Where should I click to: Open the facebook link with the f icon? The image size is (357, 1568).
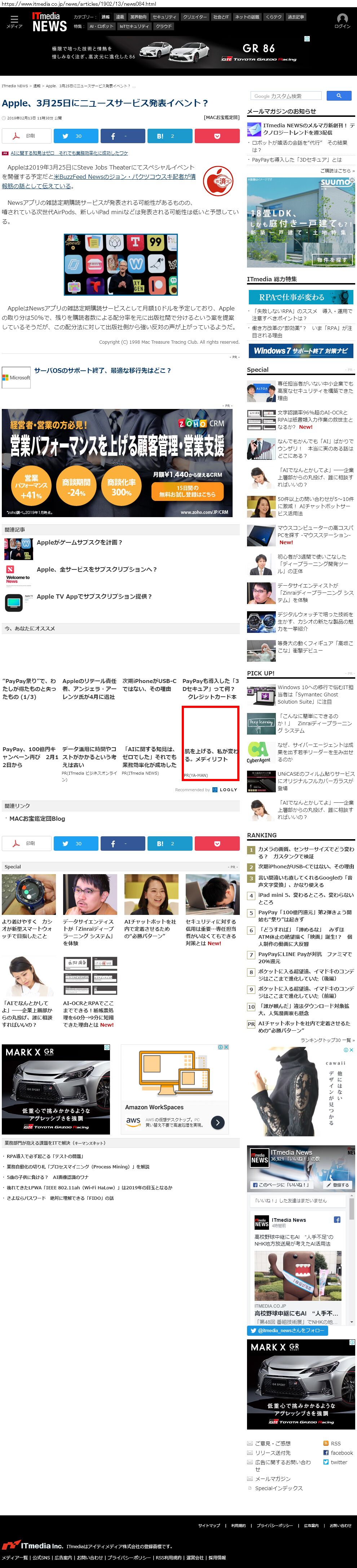point(326,1452)
